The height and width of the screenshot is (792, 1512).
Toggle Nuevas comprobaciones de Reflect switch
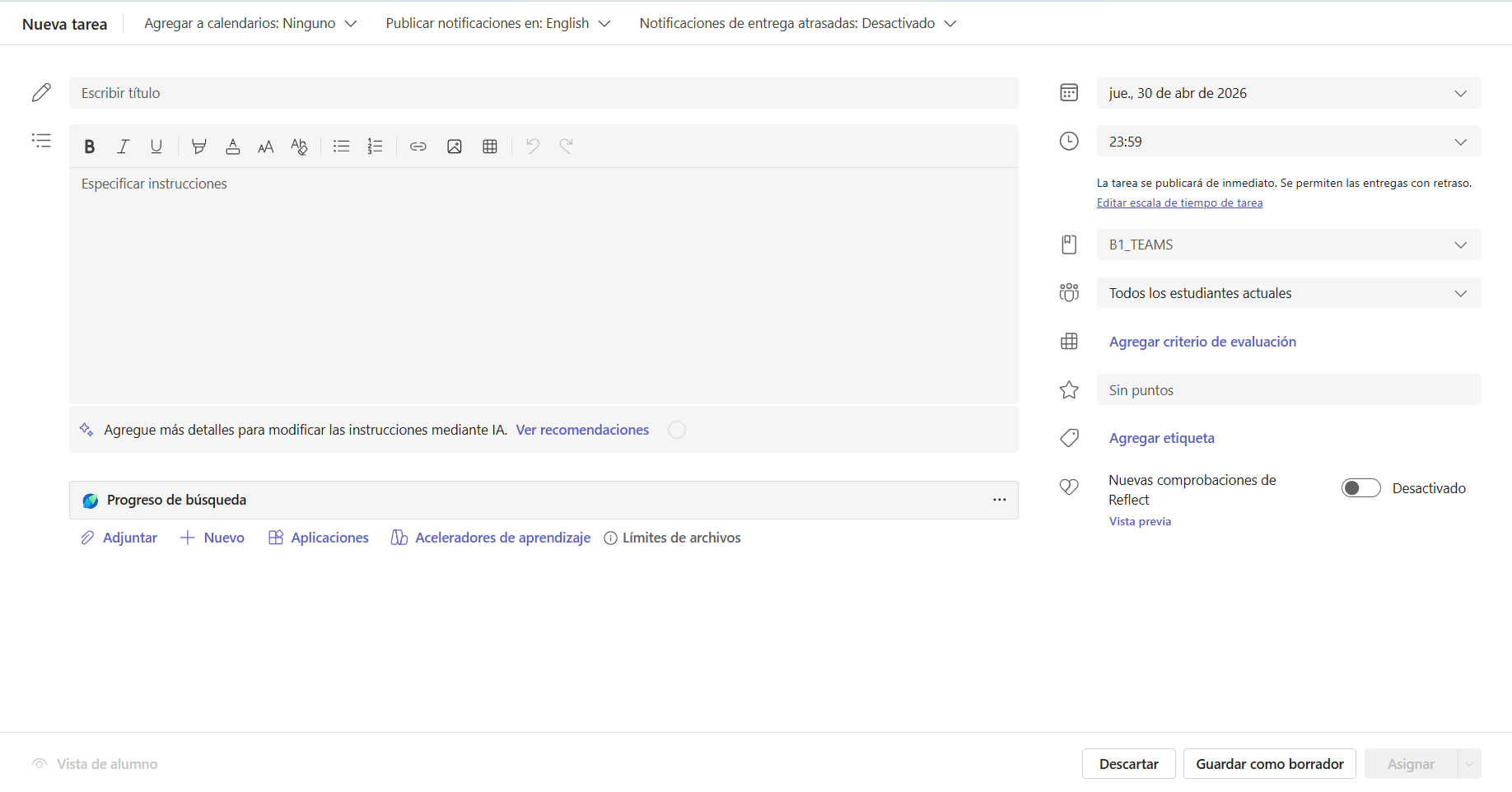coord(1360,488)
